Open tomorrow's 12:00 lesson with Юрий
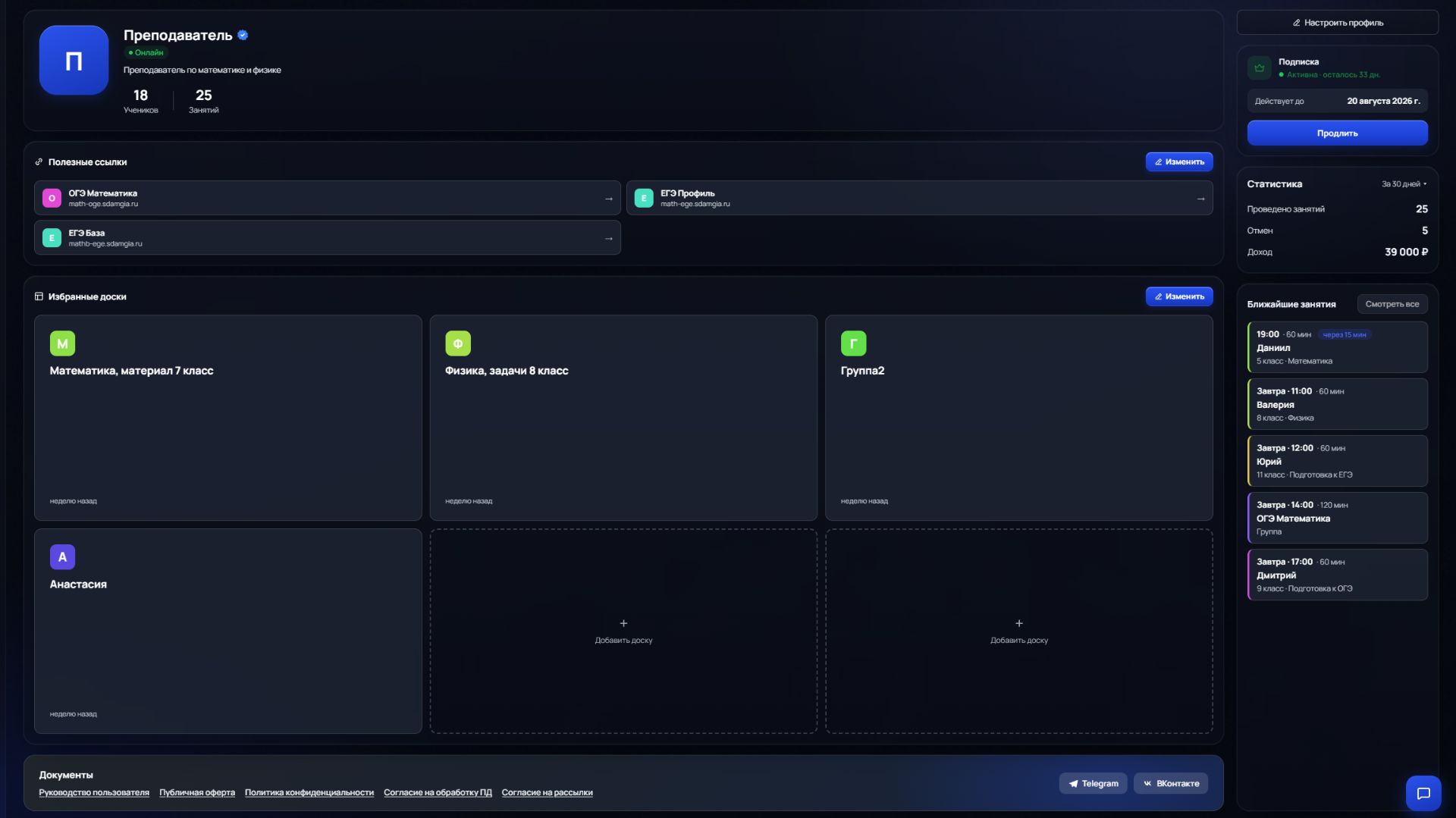Viewport: 1456px width, 818px height. (x=1337, y=461)
